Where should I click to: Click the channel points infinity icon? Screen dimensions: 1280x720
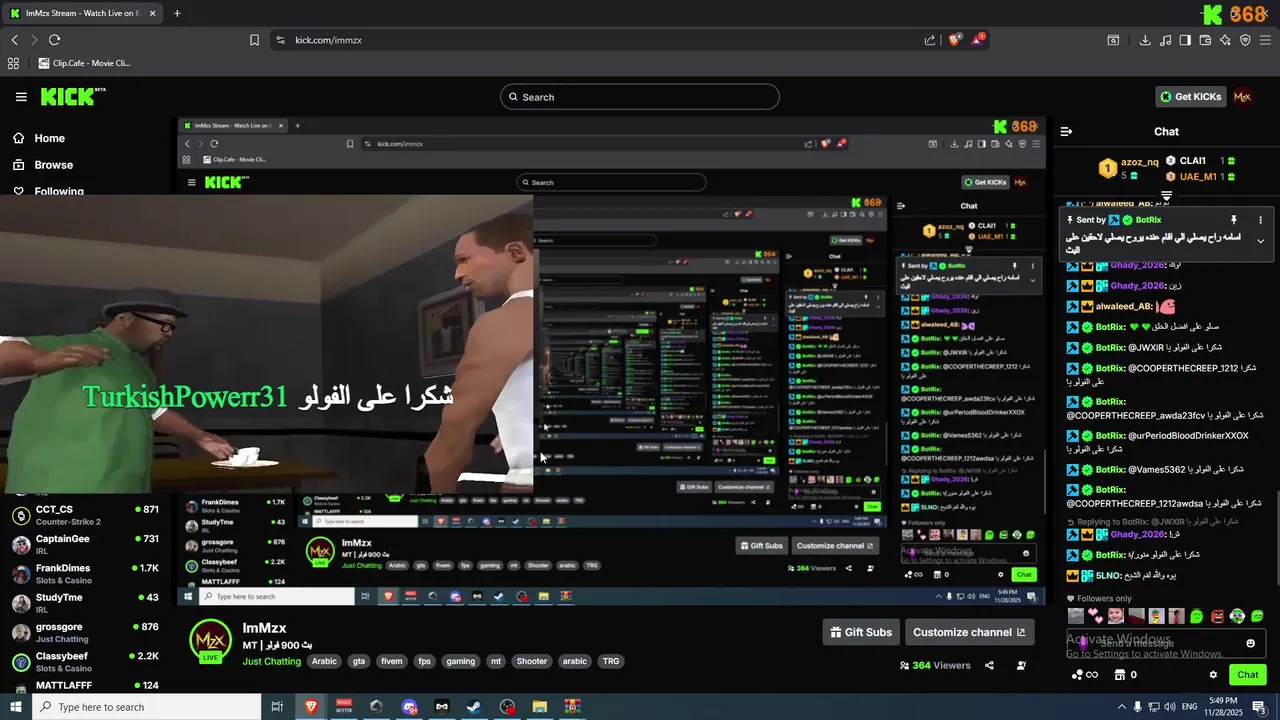click(x=1084, y=675)
